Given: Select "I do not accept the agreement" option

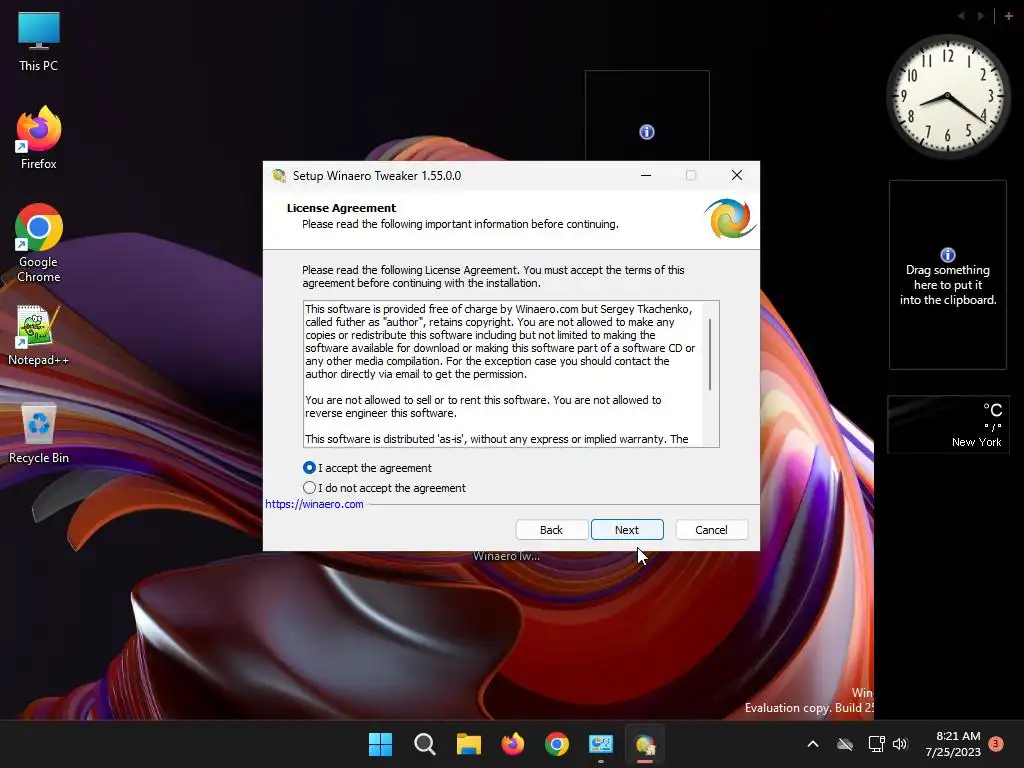Looking at the screenshot, I should click(309, 487).
